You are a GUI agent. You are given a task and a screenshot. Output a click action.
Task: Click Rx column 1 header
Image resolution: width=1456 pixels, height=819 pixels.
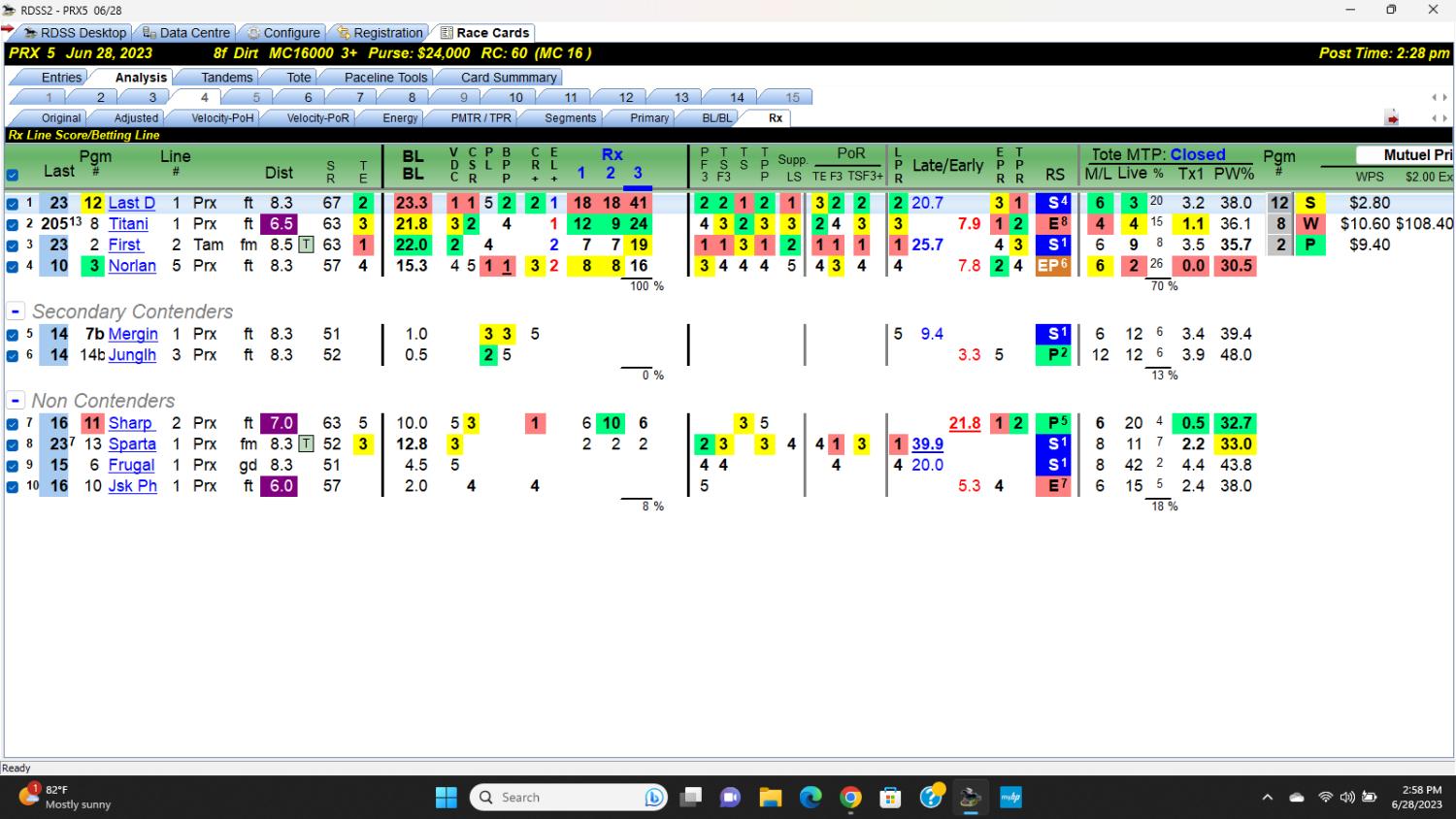(580, 173)
